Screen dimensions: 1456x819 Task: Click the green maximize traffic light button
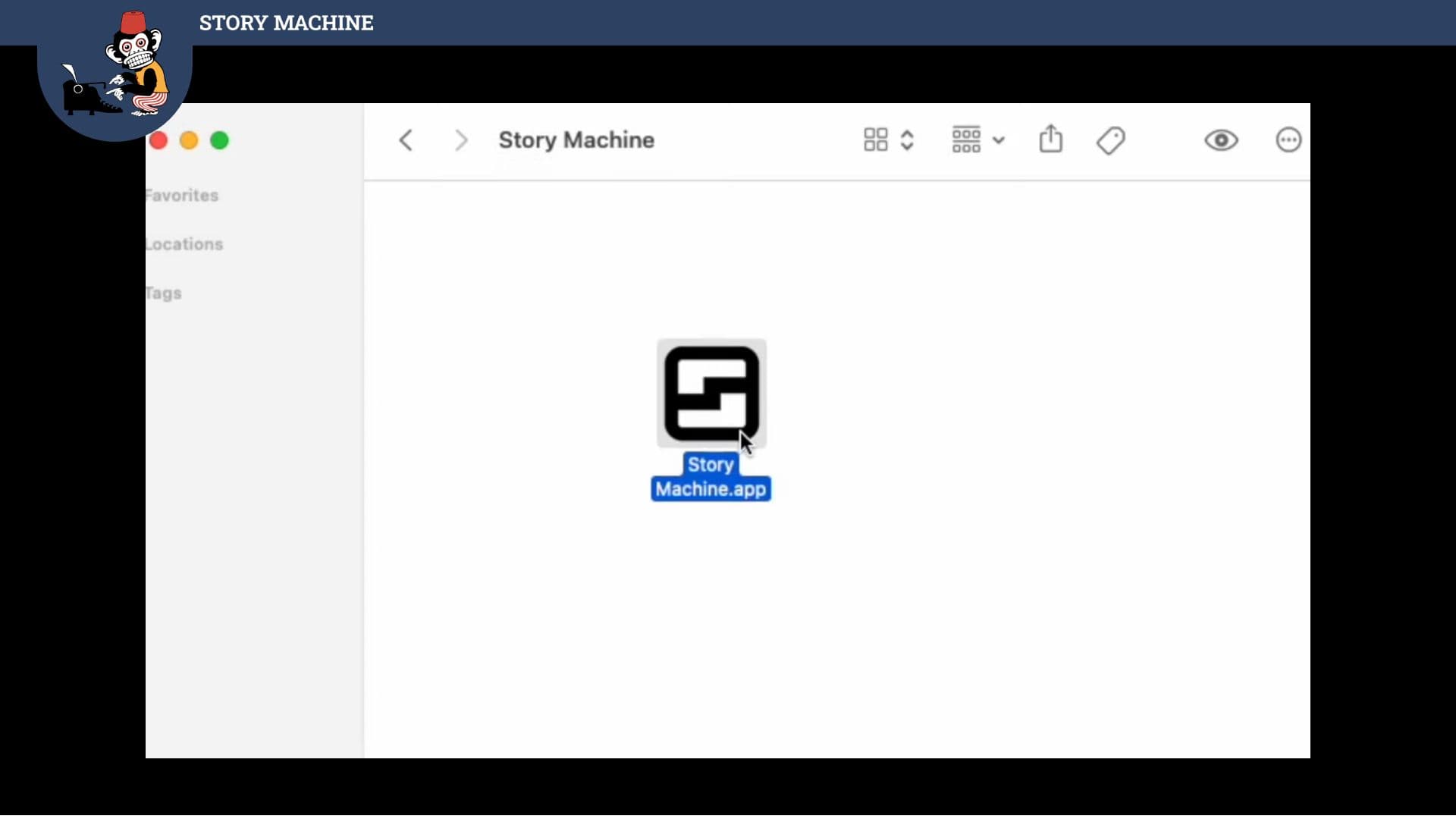(x=219, y=140)
